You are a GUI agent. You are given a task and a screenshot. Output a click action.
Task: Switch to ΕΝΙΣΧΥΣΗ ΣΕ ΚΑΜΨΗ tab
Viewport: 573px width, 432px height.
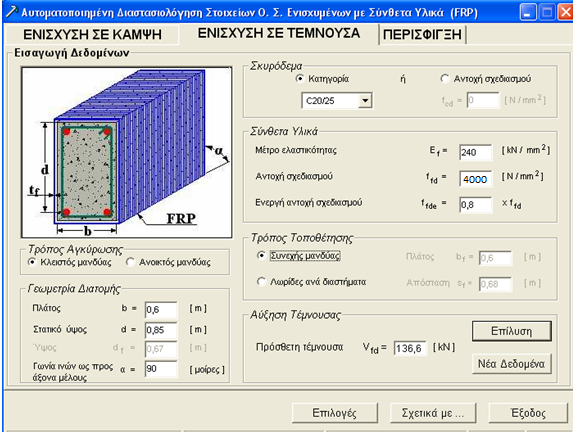tap(92, 35)
